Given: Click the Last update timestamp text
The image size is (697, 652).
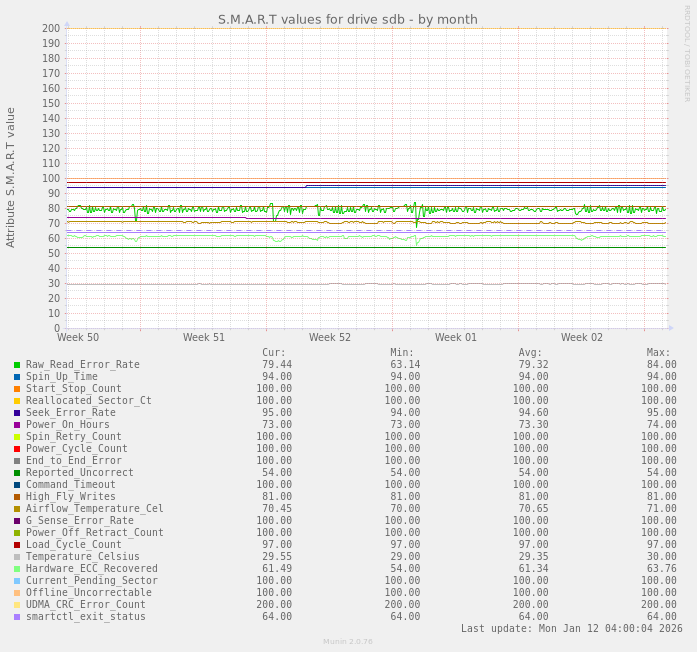Looking at the screenshot, I should (572, 628).
